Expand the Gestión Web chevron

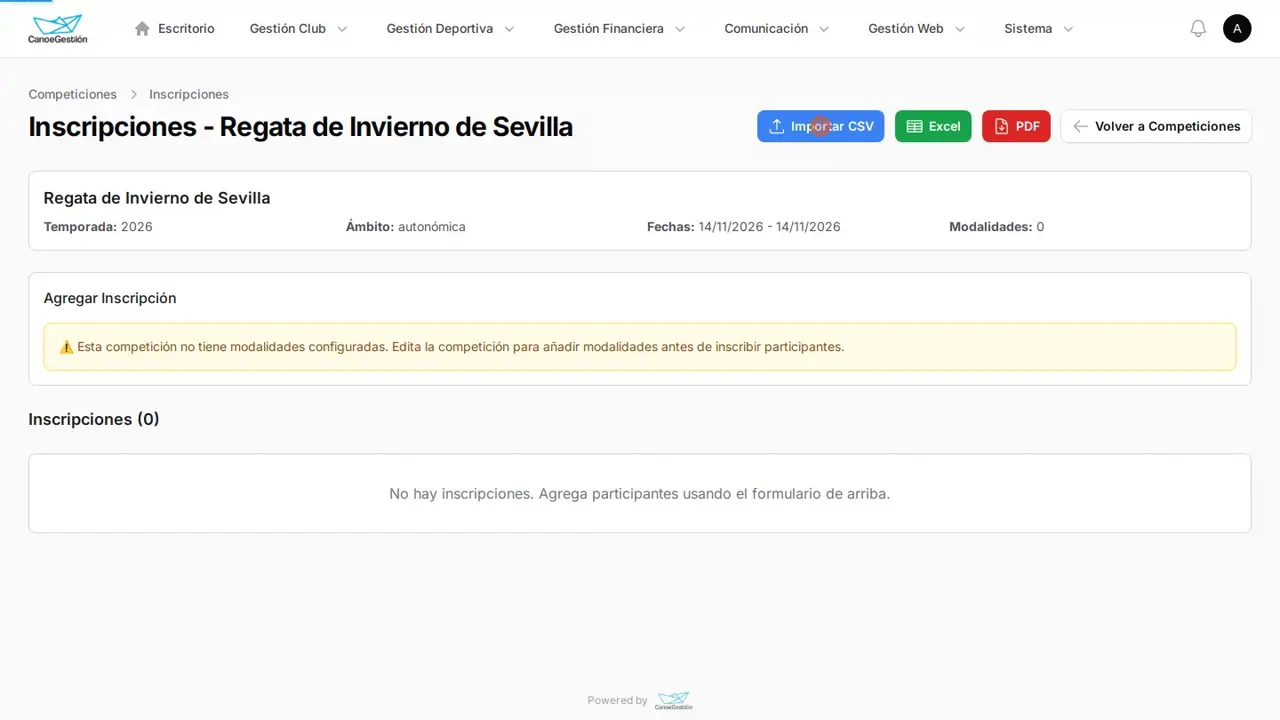[960, 29]
